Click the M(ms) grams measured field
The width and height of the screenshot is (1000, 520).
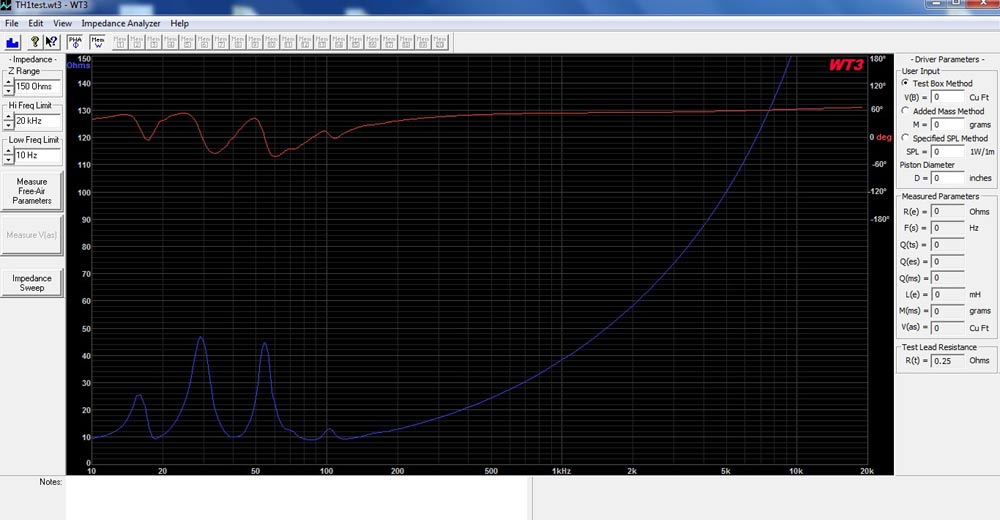pyautogui.click(x=948, y=311)
